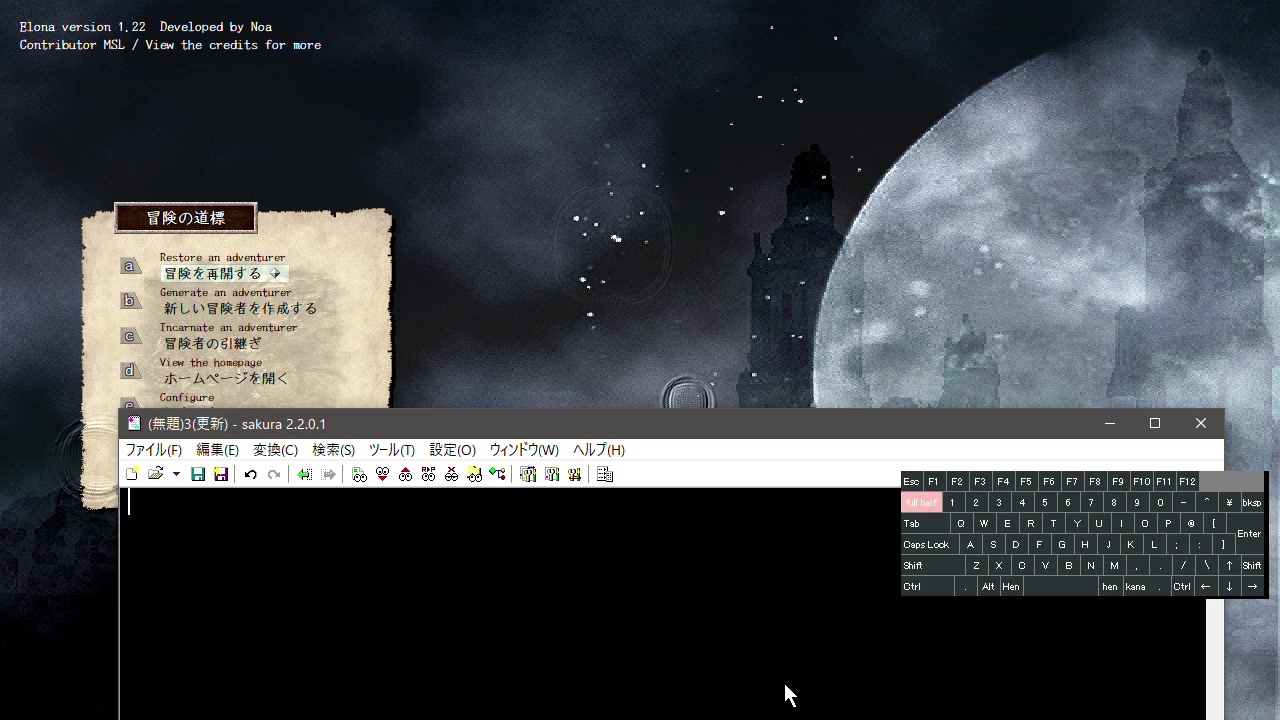This screenshot has height=720, width=1280.
Task: Expand the dropdown arrow beside open icon
Action: point(176,475)
